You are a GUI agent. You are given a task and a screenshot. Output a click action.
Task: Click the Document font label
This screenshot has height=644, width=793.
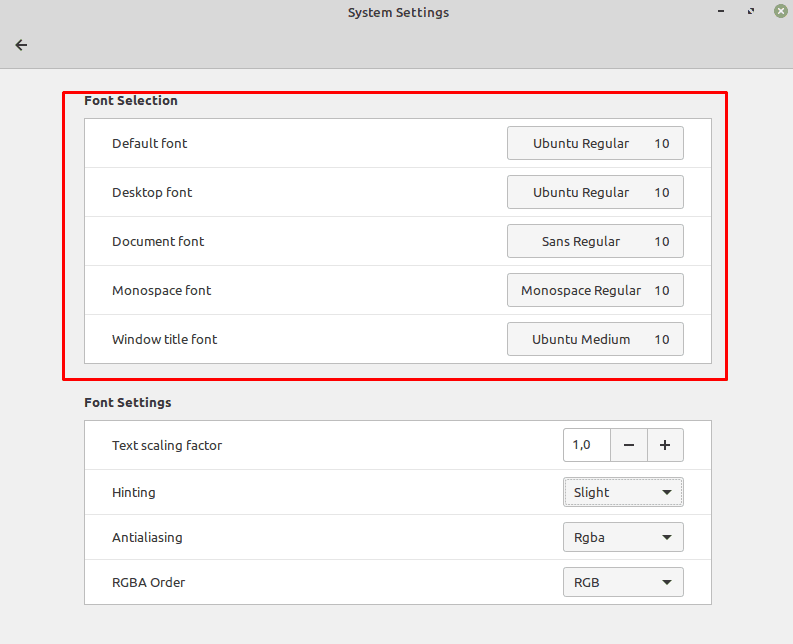[x=158, y=242]
